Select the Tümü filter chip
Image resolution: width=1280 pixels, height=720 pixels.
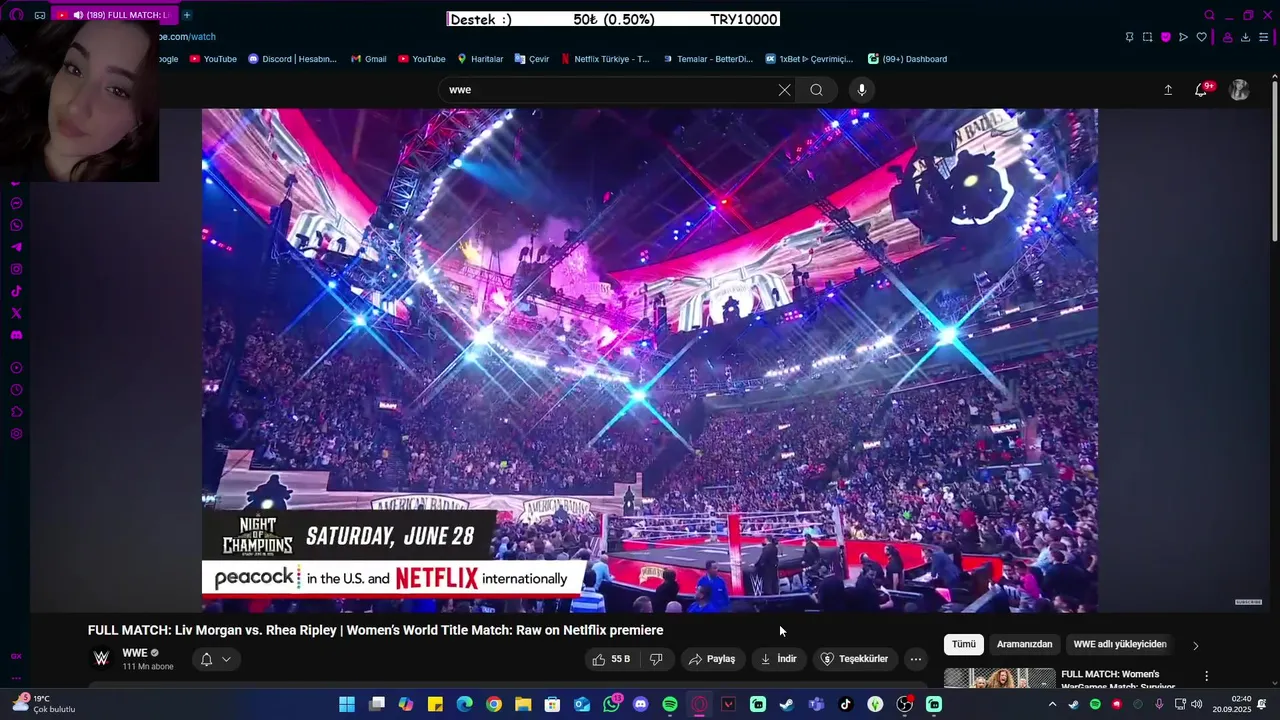[x=964, y=645]
